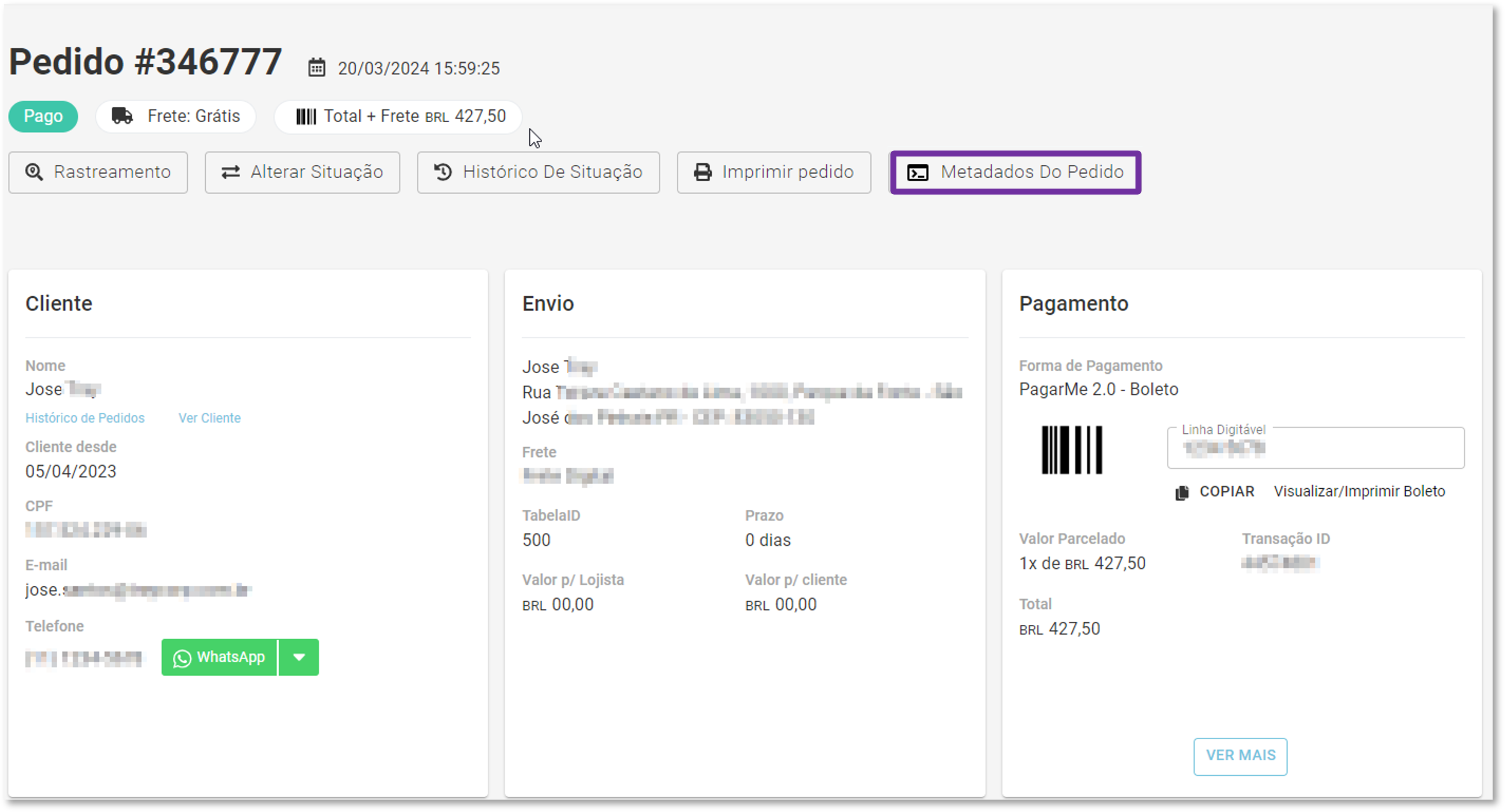Click the truck icon in Frete chip
The width and height of the screenshot is (1505, 812).
[x=122, y=116]
